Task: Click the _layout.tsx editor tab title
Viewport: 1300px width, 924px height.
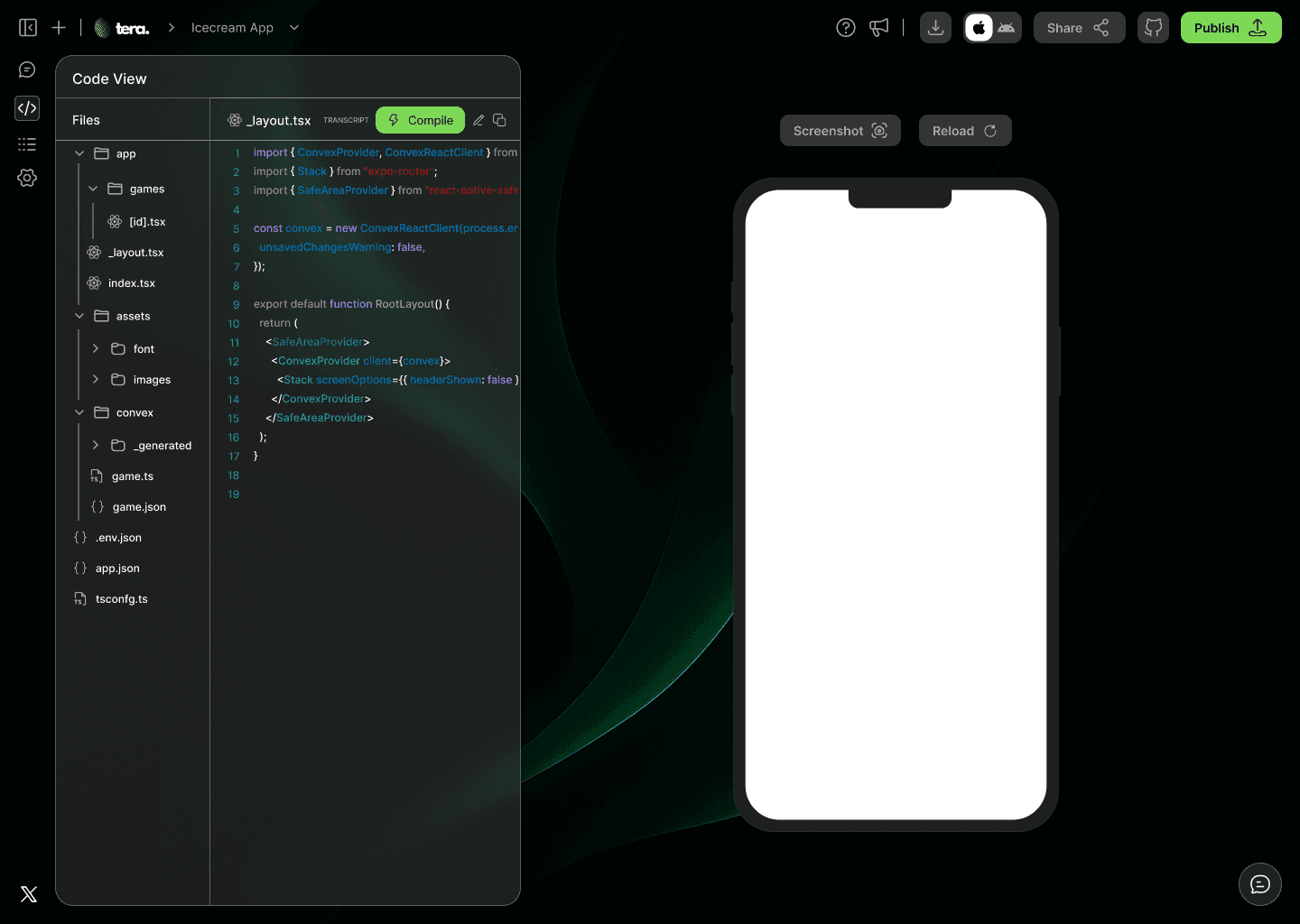Action: tap(279, 121)
